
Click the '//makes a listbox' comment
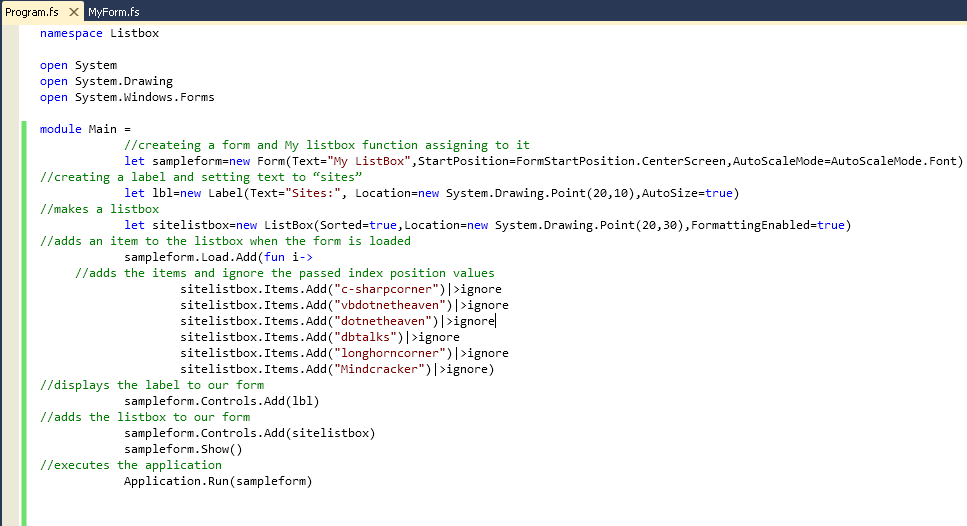(x=99, y=210)
